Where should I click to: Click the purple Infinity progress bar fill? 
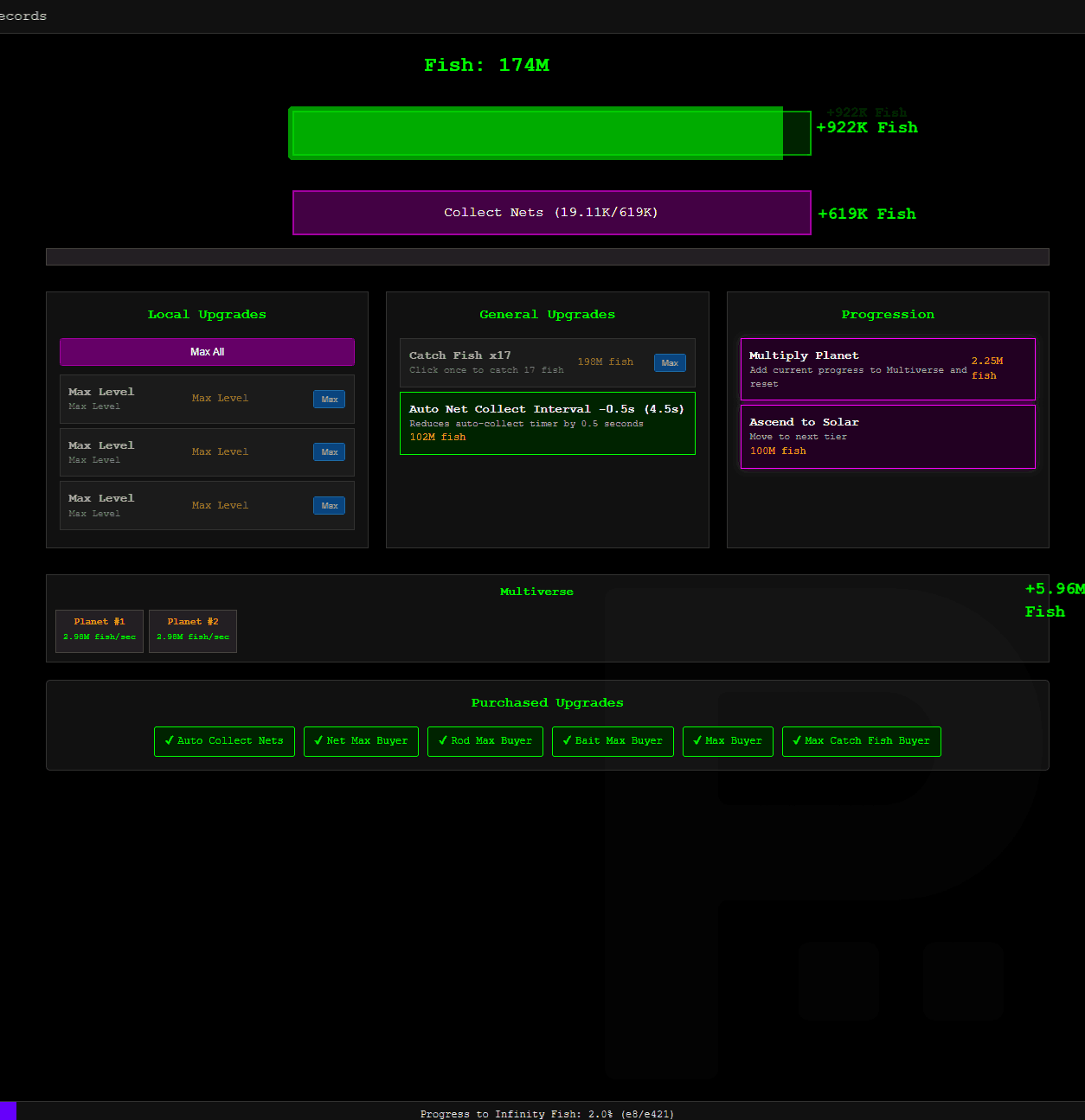[8, 1110]
